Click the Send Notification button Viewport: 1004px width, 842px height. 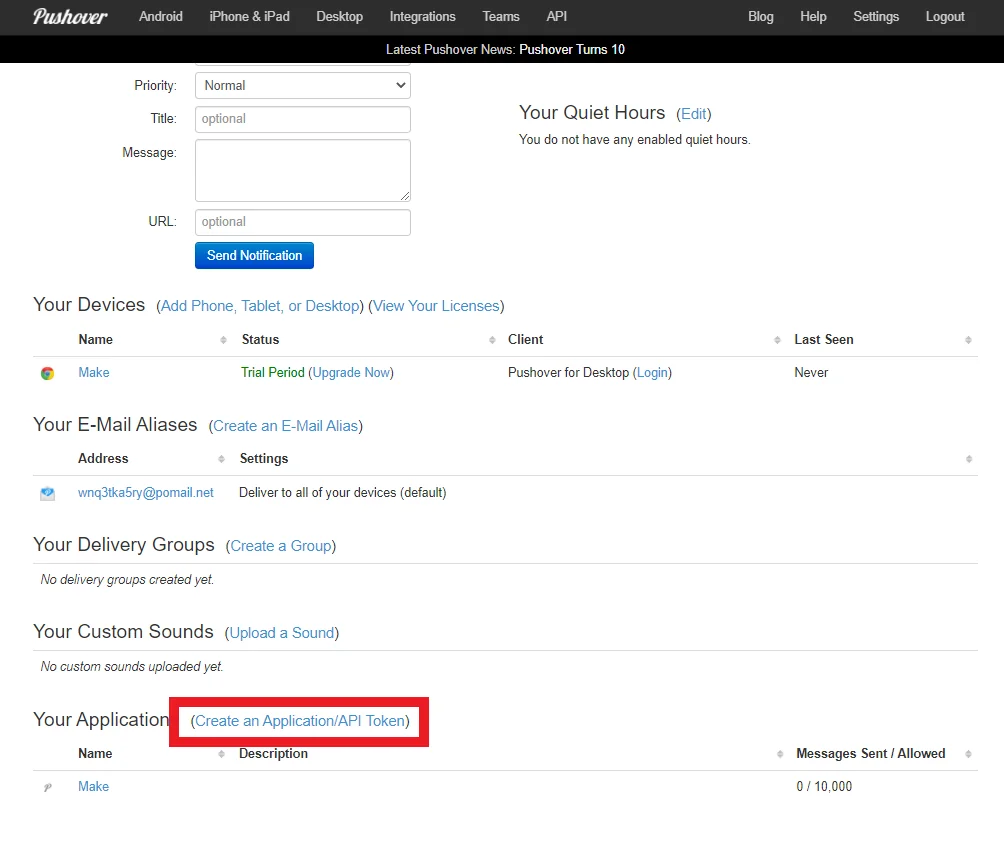[254, 255]
